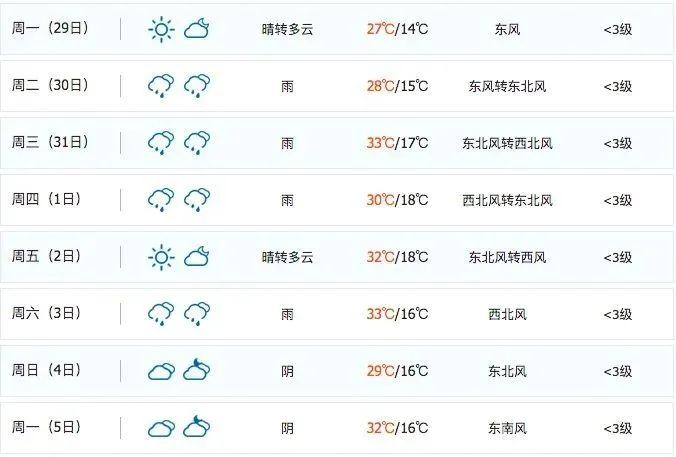Click the sunny icon for Monday 29日
The height and width of the screenshot is (457, 676).
(161, 29)
